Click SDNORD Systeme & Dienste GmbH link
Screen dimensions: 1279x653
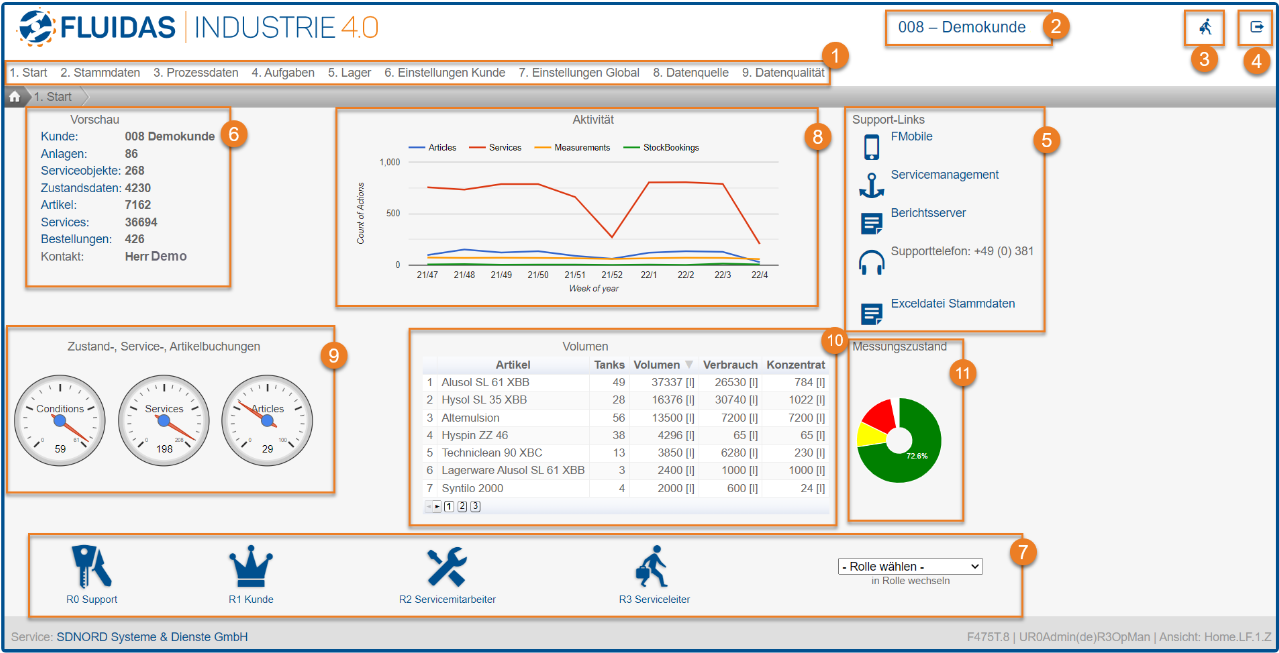click(x=152, y=637)
